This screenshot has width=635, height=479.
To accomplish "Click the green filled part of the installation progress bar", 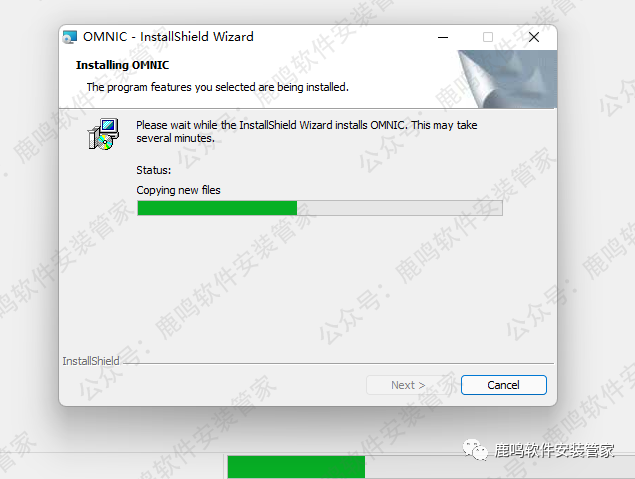I will (217, 208).
